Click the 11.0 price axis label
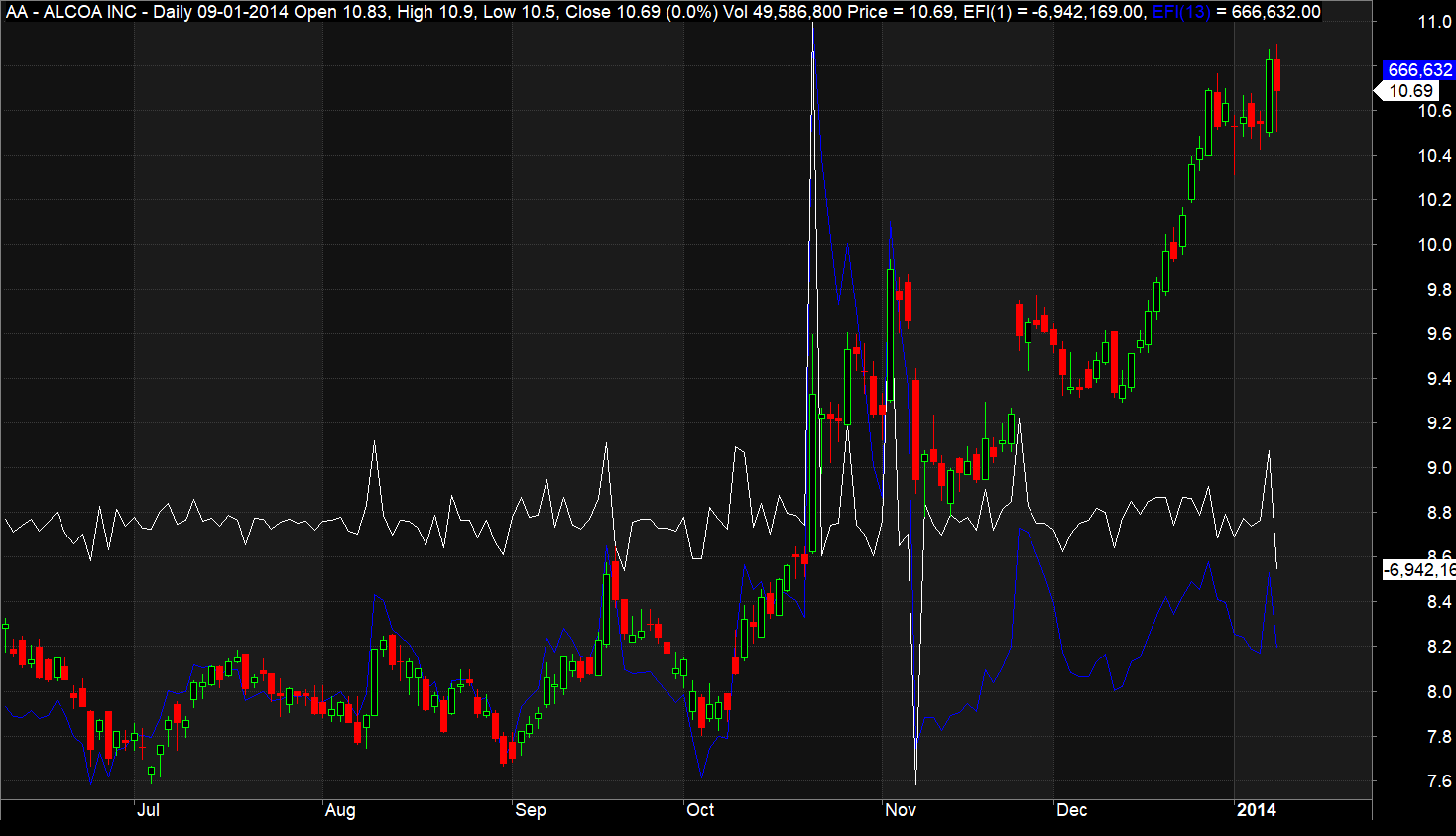The height and width of the screenshot is (836, 1456). 1434,22
